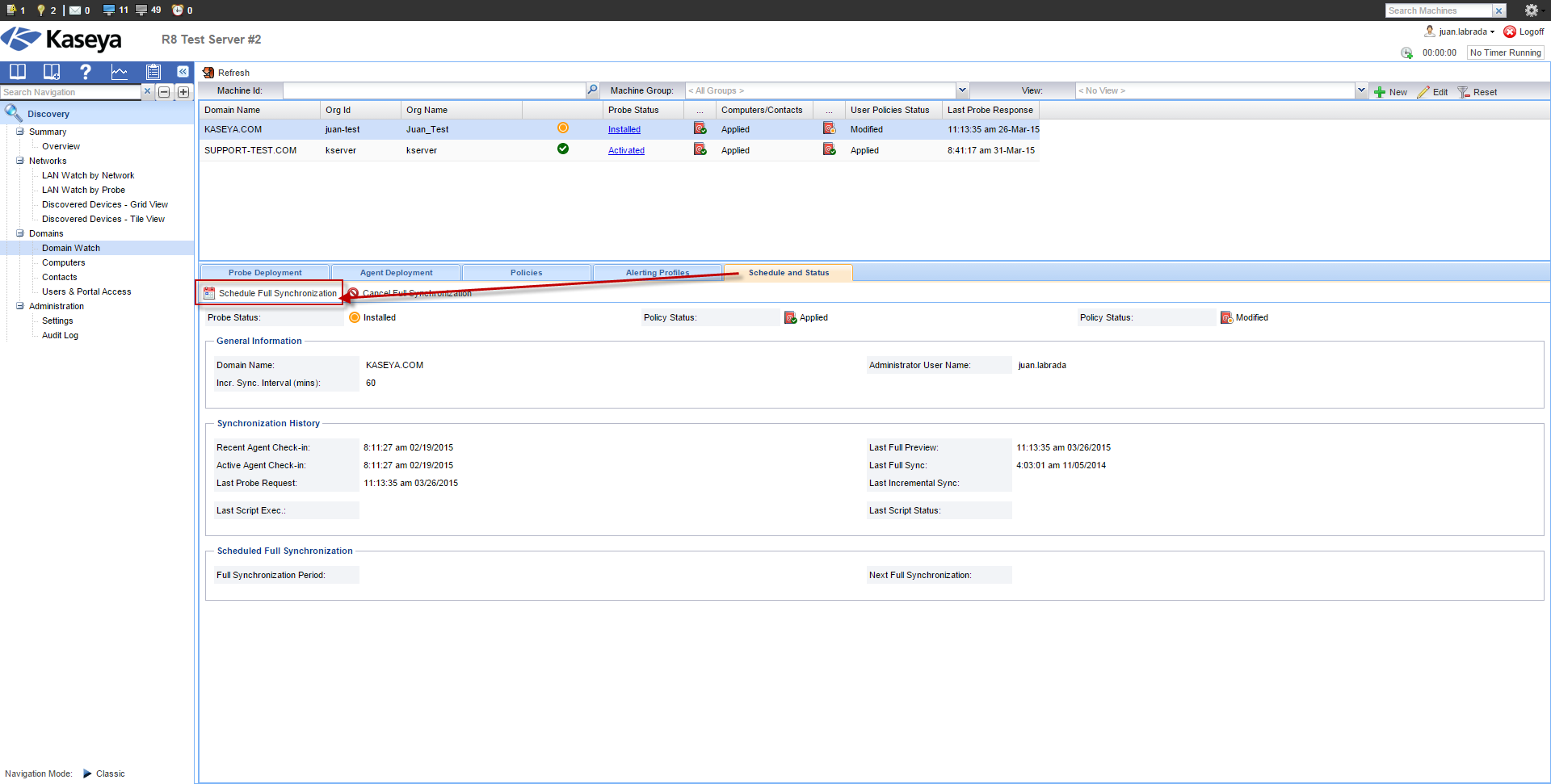The image size is (1551, 784).
Task: Click the Machine Id search magnifier icon
Action: click(592, 90)
